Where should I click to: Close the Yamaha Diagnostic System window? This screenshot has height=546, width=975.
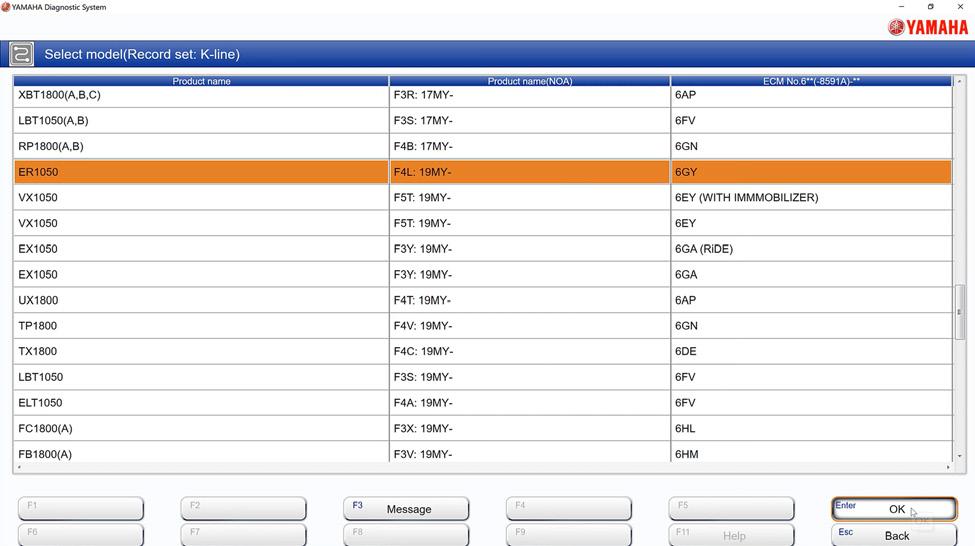pos(960,7)
